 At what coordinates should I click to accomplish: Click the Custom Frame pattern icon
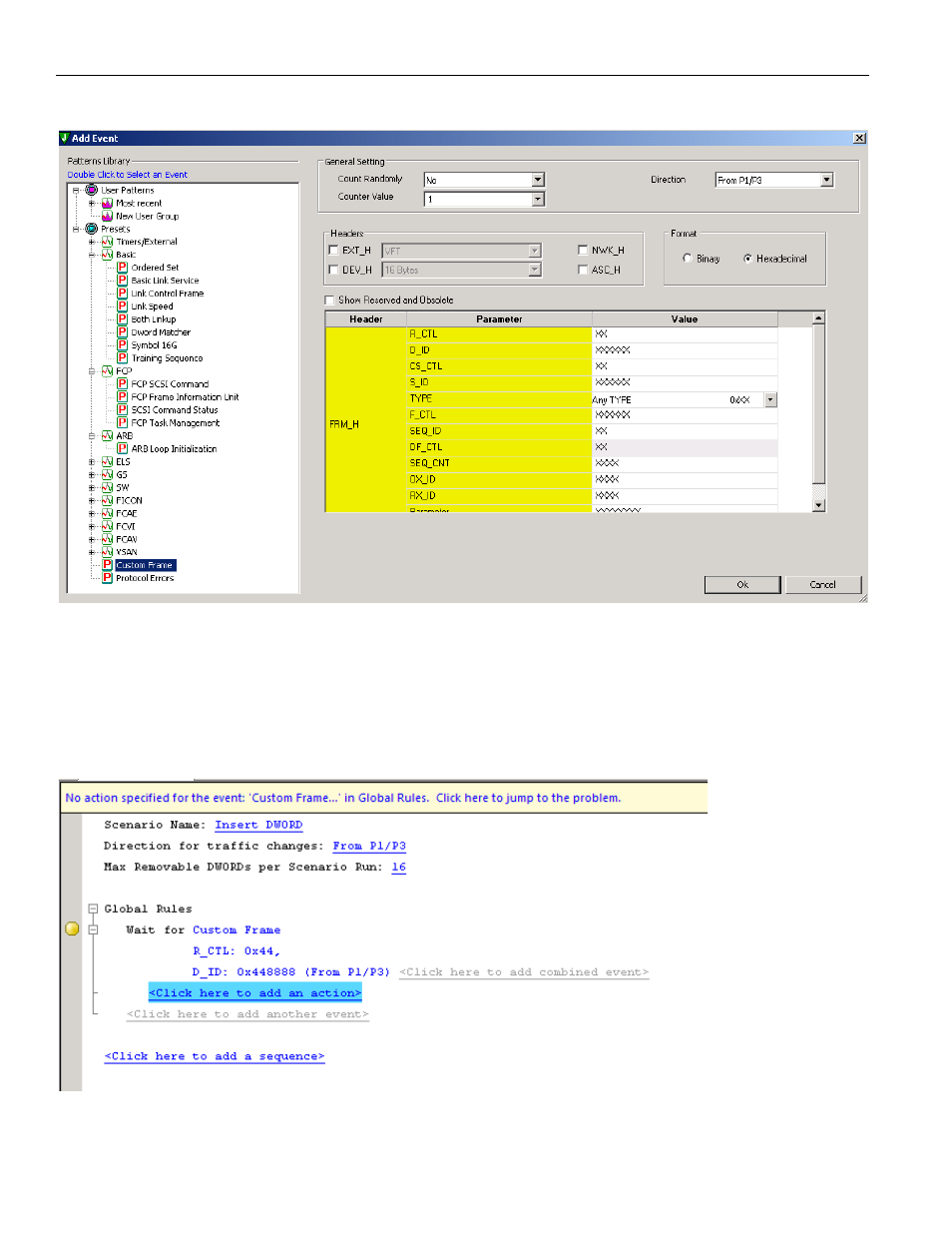pyautogui.click(x=107, y=565)
